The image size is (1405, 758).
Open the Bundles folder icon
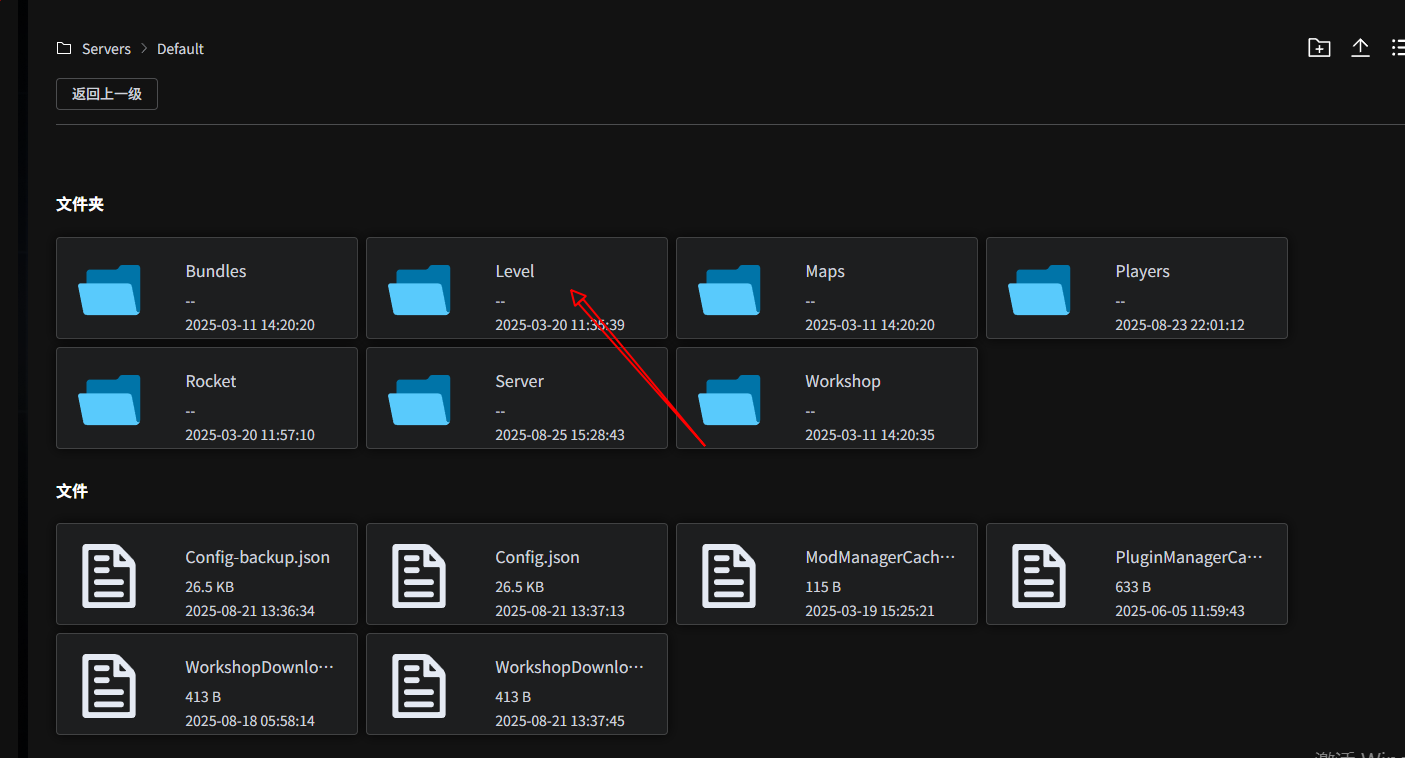coord(109,289)
